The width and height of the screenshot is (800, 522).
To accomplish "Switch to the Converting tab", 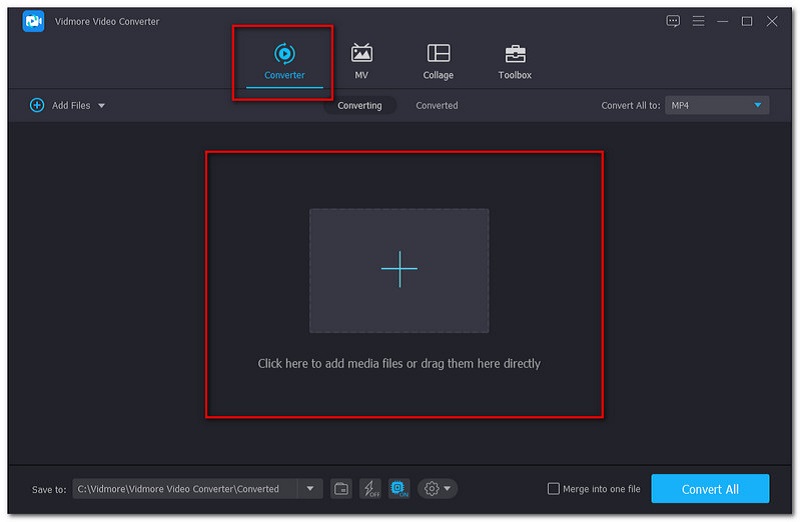I will point(359,105).
